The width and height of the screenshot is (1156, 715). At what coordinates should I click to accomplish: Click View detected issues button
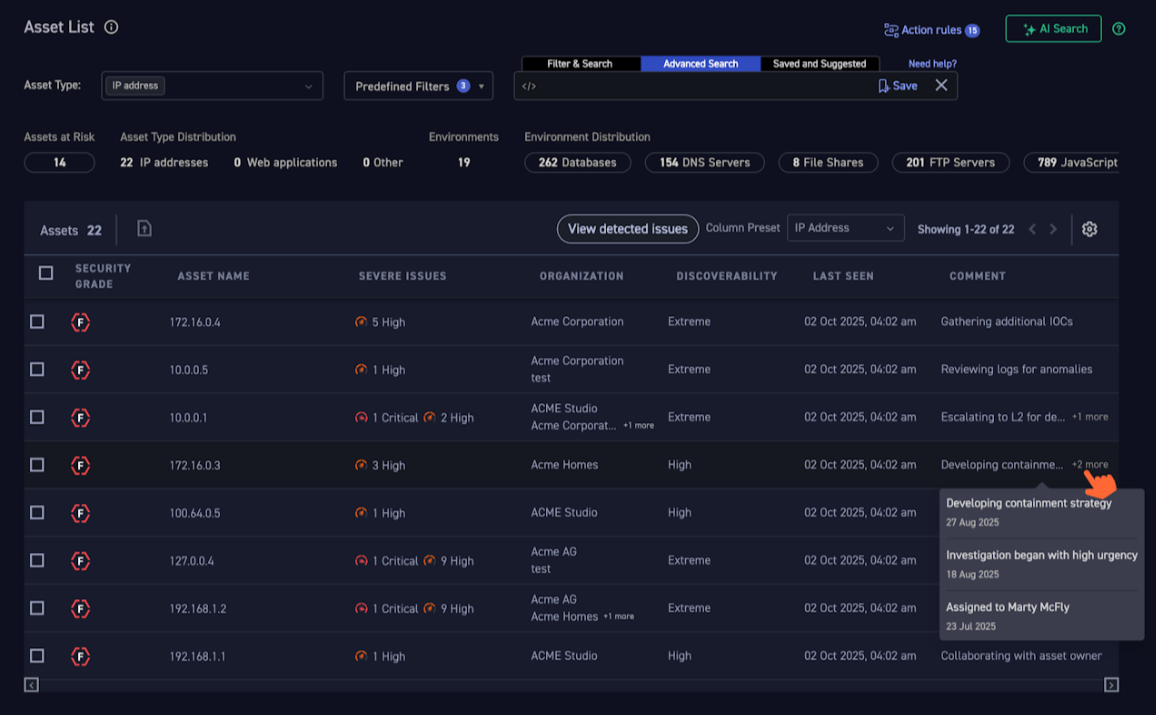point(627,229)
